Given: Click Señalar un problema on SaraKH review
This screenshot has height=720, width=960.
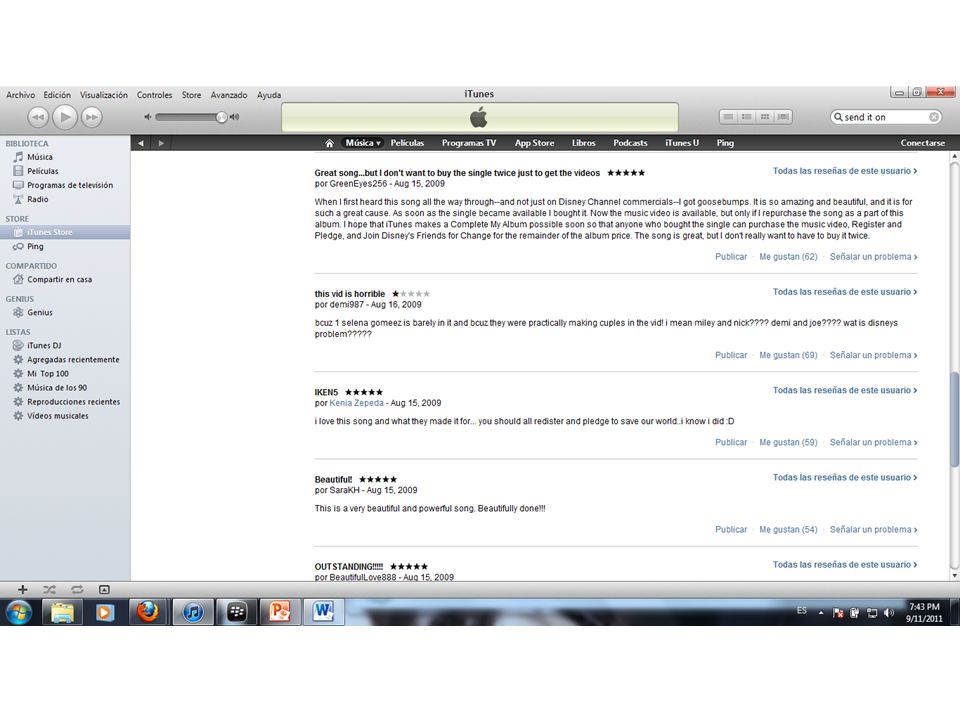Looking at the screenshot, I should coord(873,530).
